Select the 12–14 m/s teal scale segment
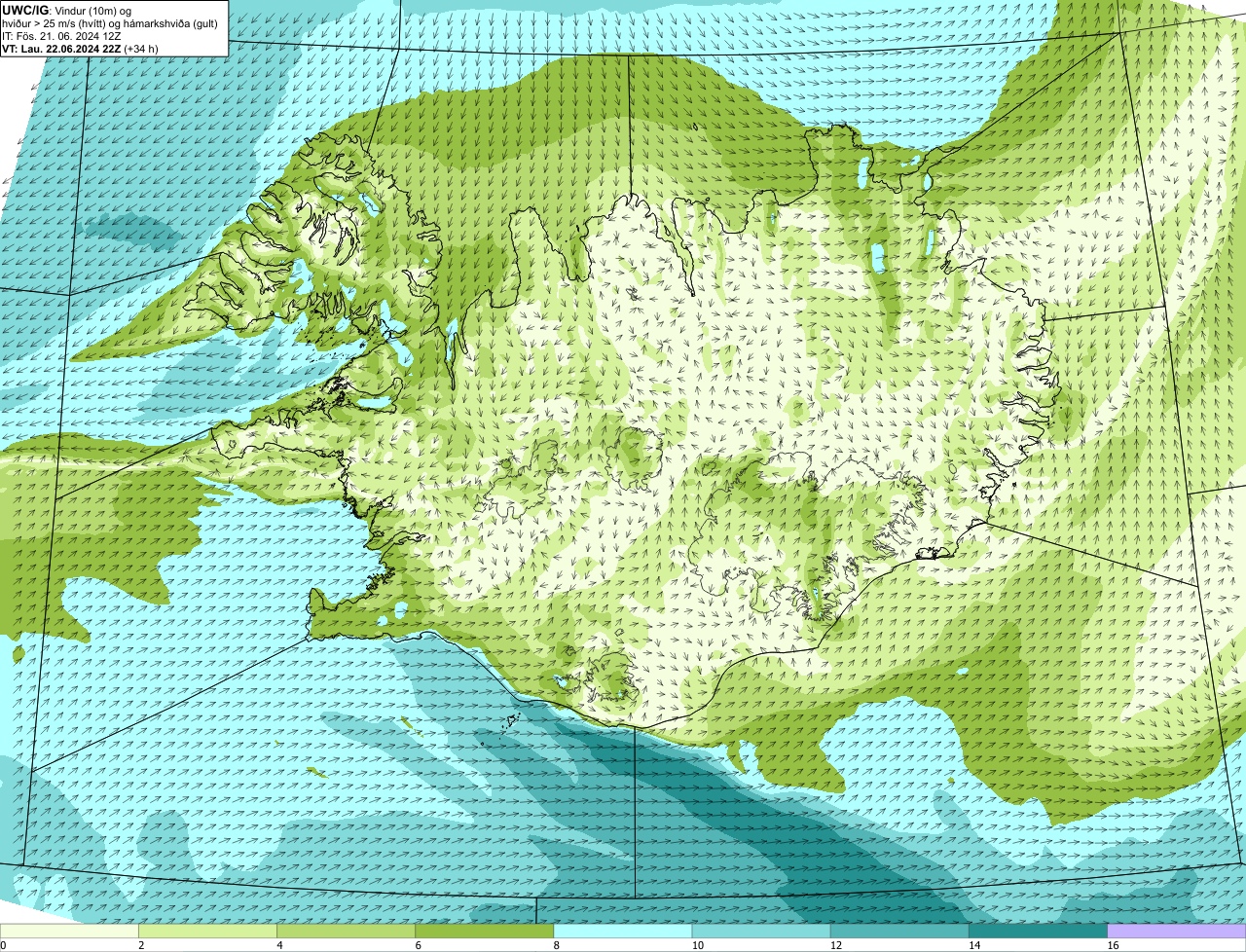The width and height of the screenshot is (1246, 952). [900, 931]
